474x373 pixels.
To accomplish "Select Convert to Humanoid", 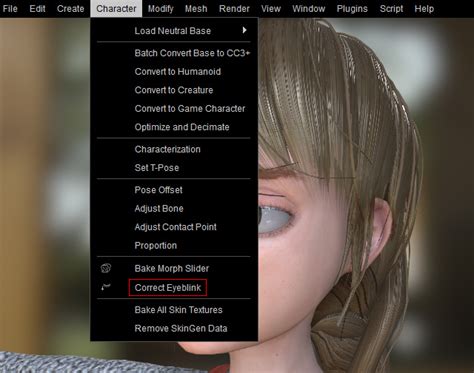I will click(x=174, y=72).
